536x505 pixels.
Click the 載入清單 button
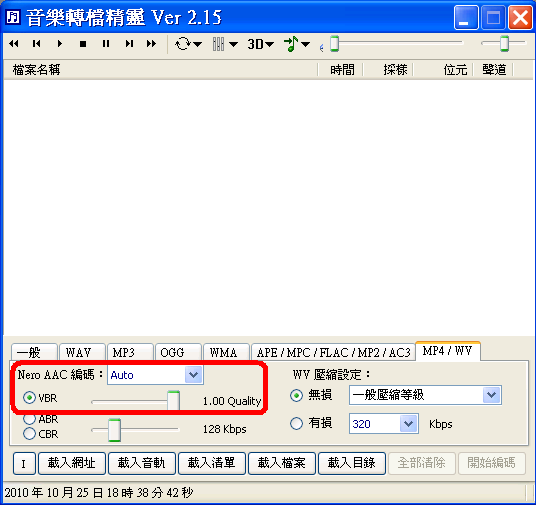(212, 463)
